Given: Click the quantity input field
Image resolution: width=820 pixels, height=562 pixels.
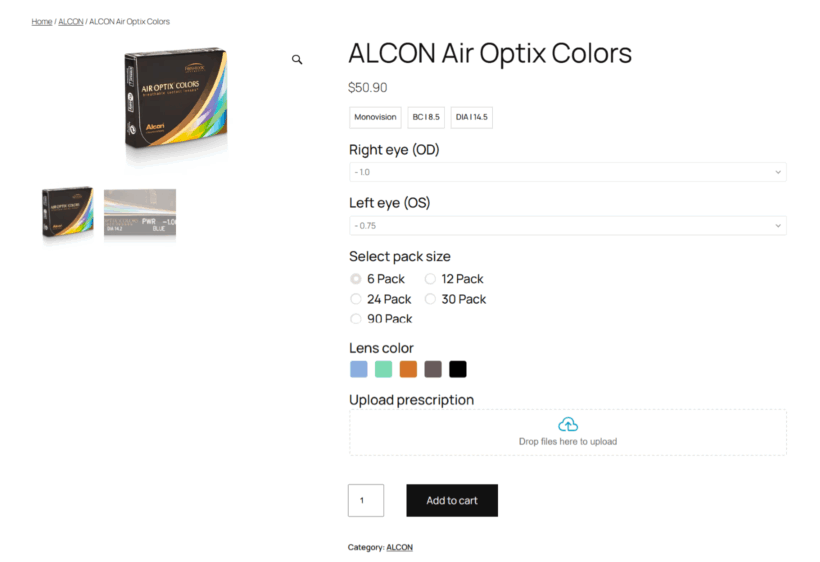Looking at the screenshot, I should tap(366, 500).
